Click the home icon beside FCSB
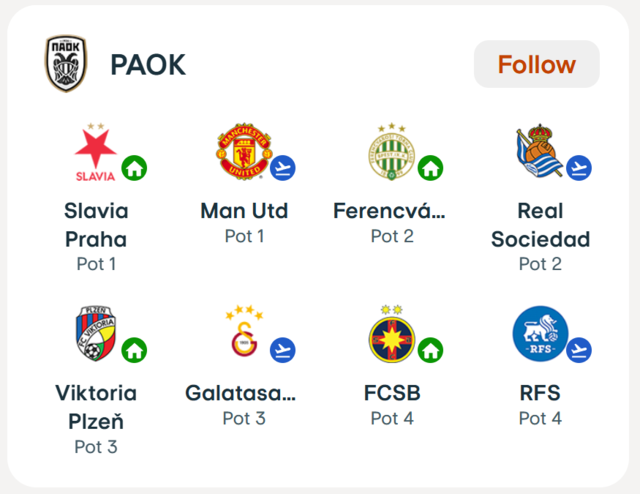 pyautogui.click(x=431, y=350)
